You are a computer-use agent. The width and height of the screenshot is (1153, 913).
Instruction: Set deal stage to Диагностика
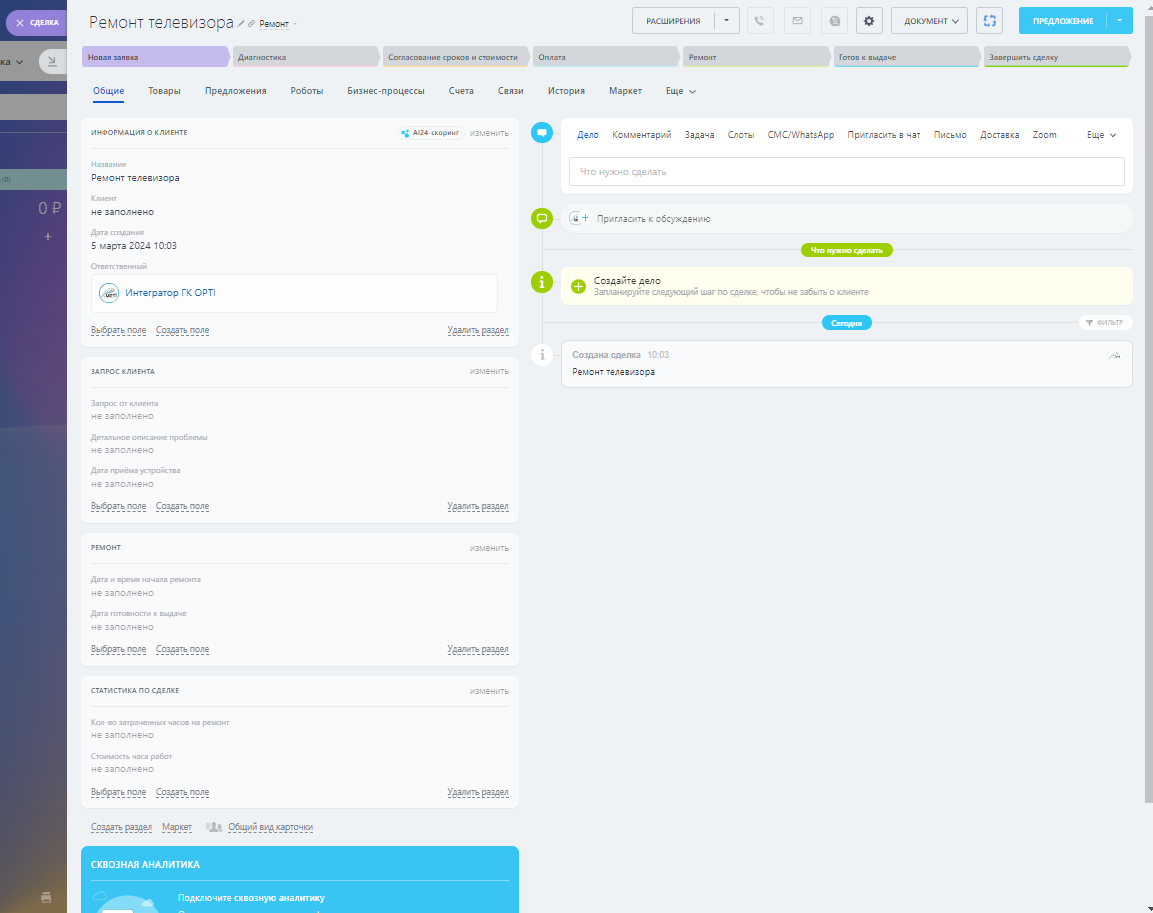[305, 57]
